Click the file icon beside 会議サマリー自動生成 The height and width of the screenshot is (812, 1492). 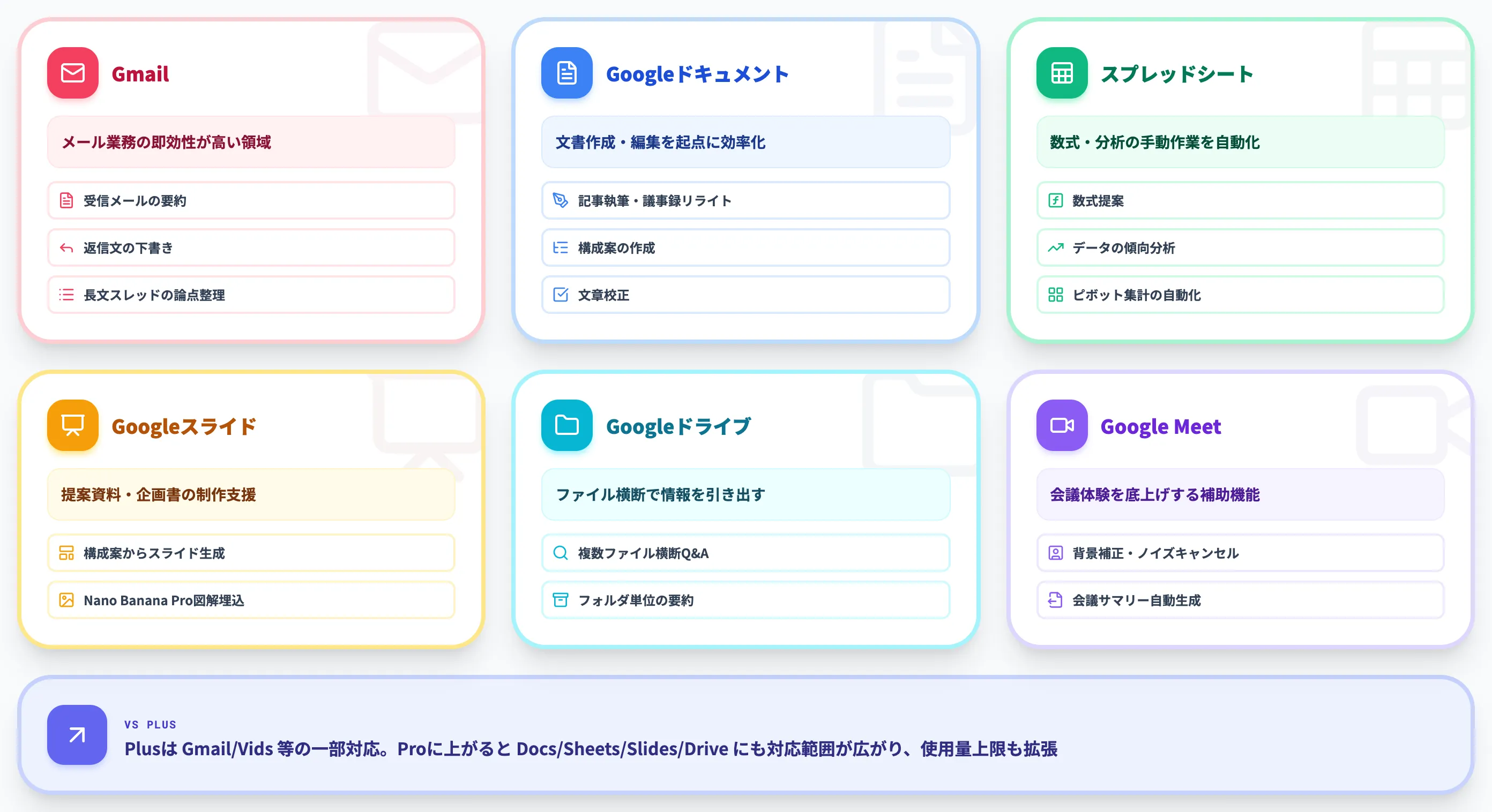click(1055, 599)
